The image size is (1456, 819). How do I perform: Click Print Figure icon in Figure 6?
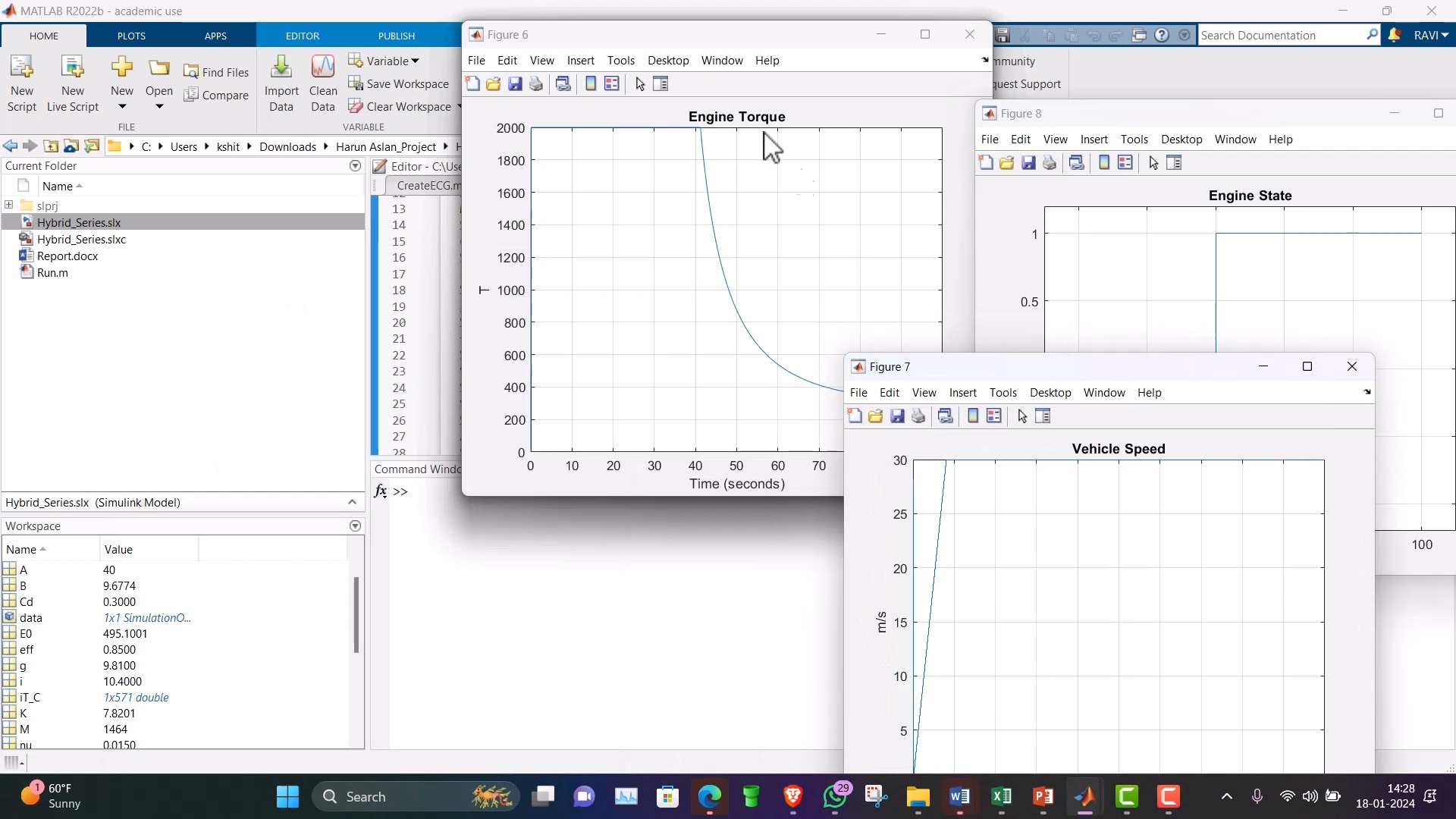(536, 84)
